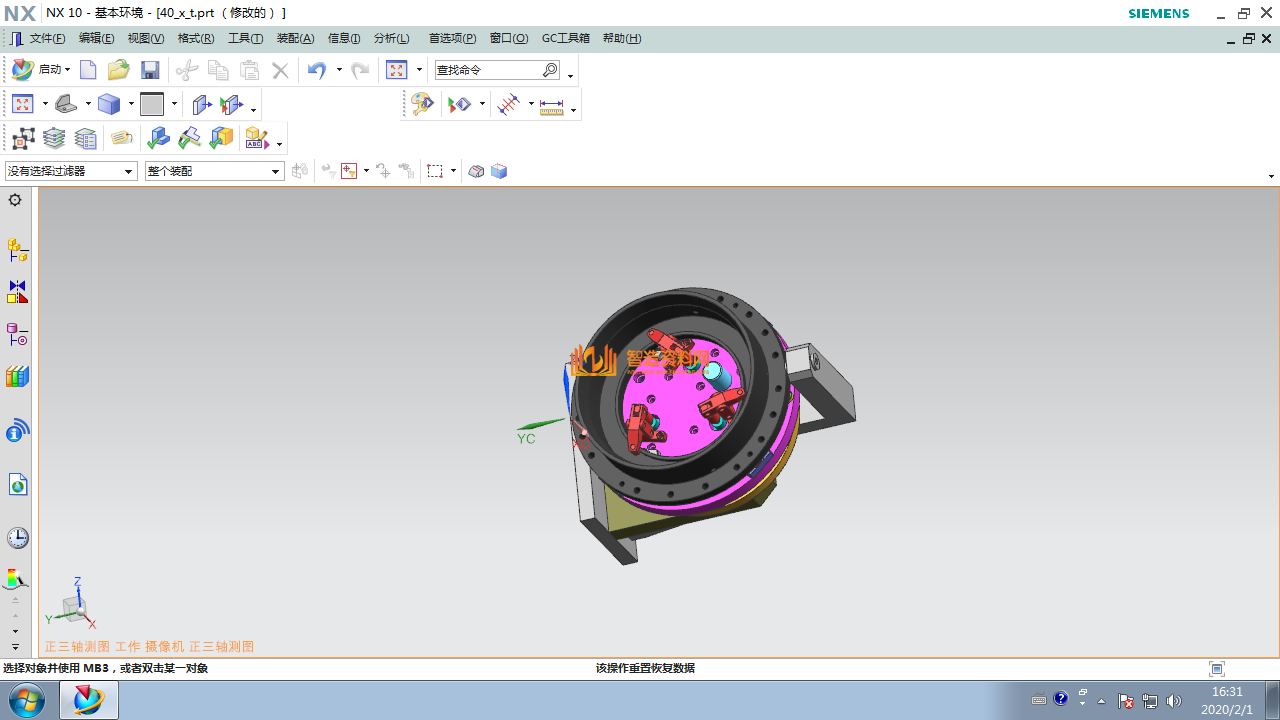Open the Constraint Navigator sidebar tab
1280x720 pixels.
click(x=17, y=291)
